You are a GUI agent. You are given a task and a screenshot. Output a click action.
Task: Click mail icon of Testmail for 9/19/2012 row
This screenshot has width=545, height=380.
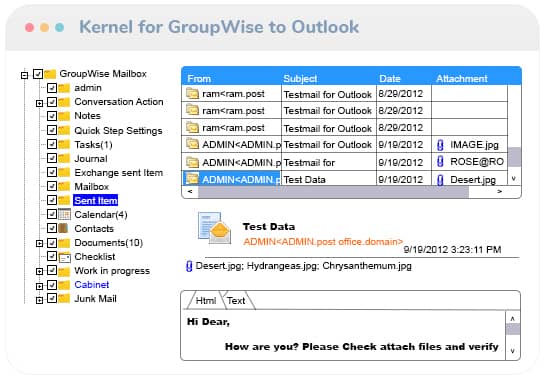click(192, 162)
